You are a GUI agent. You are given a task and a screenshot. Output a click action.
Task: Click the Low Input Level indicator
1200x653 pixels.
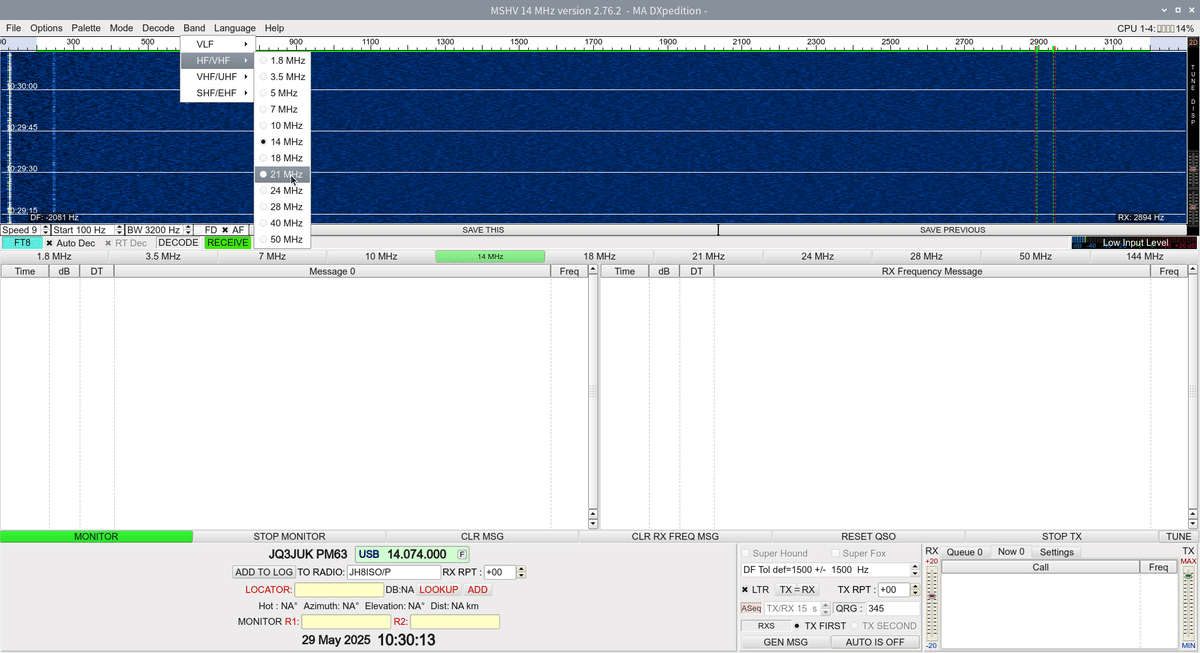[1133, 241]
